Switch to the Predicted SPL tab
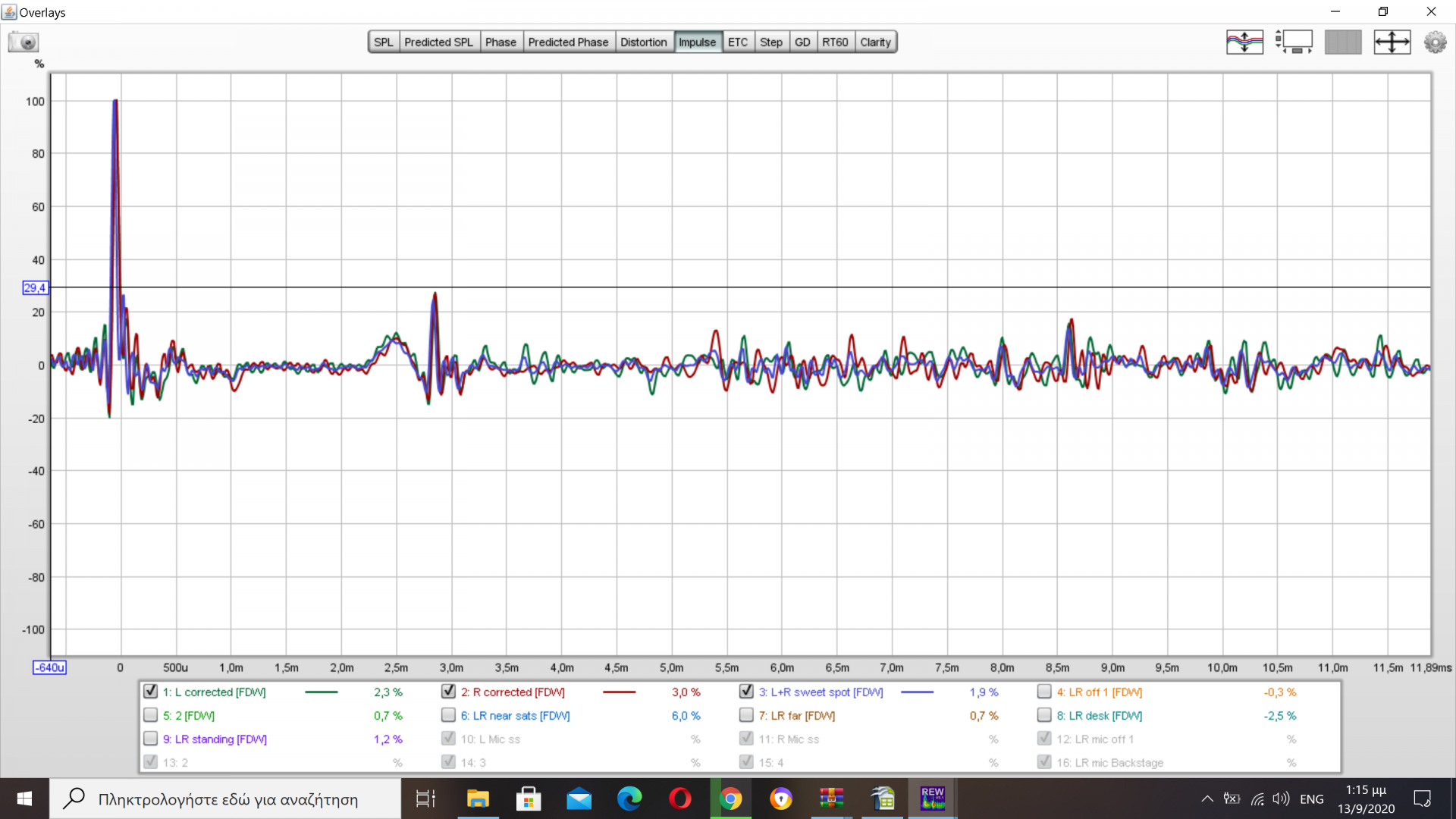The image size is (1456, 819). [x=438, y=42]
